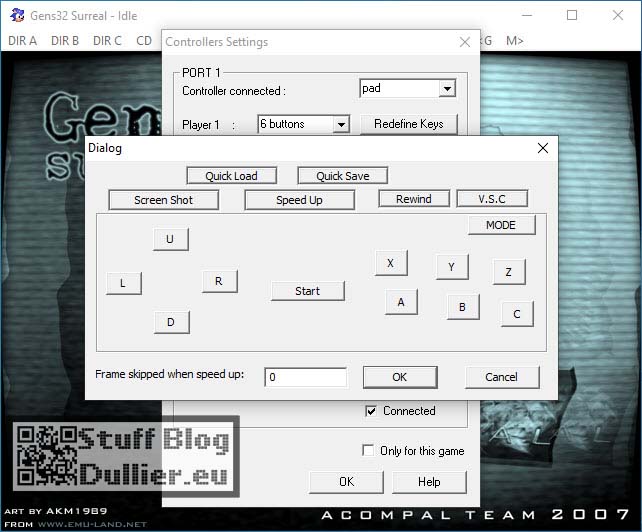Click the Quick Load button
This screenshot has width=642, height=532.
click(231, 176)
